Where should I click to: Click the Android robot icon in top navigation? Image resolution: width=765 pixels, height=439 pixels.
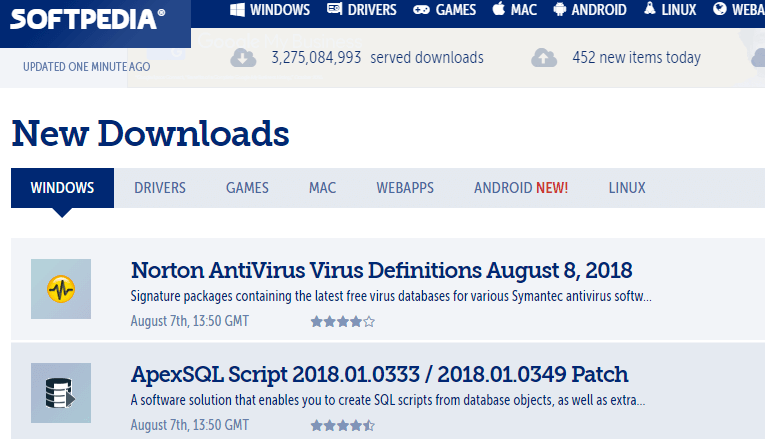(x=560, y=9)
